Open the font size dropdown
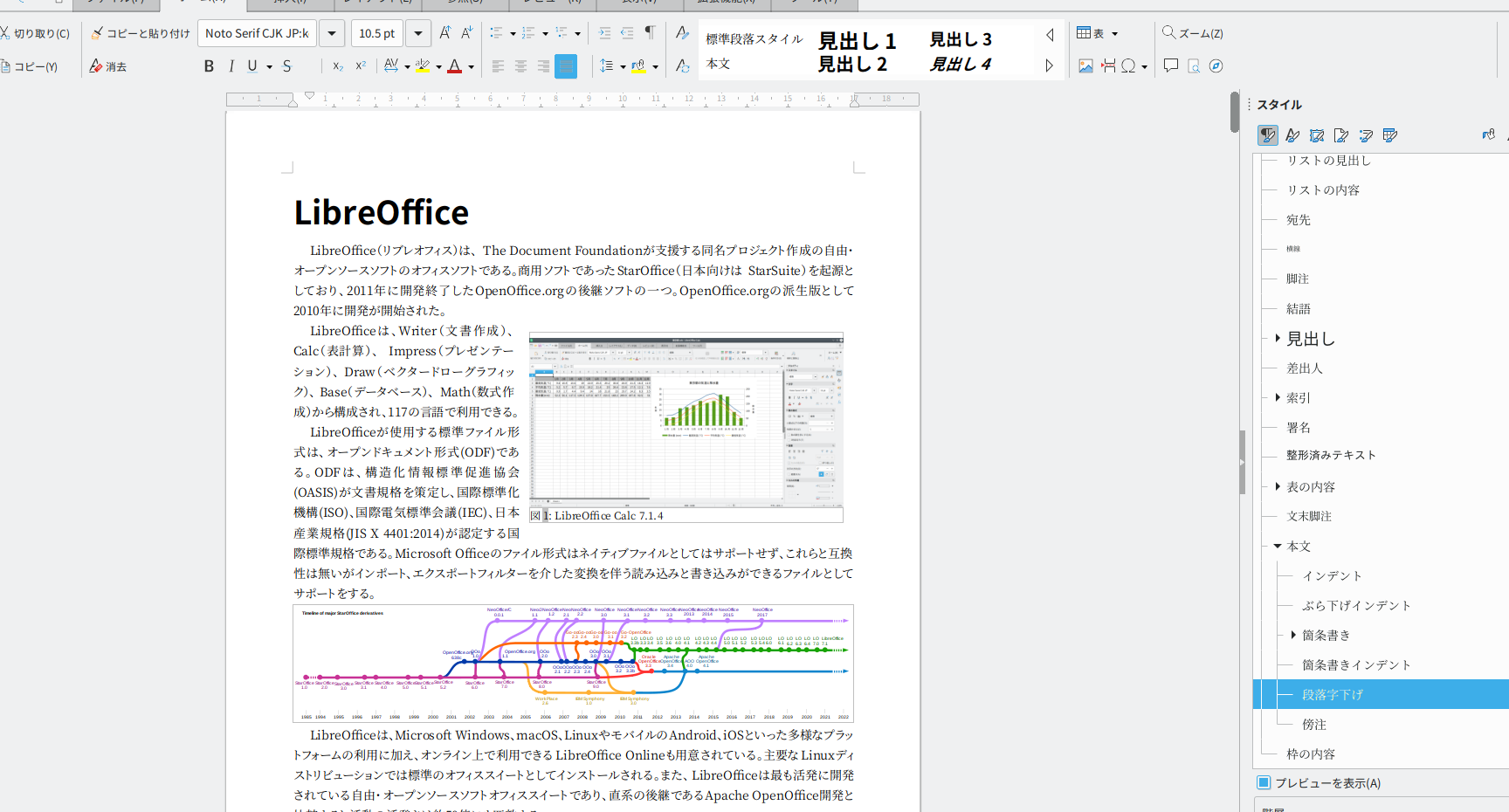The width and height of the screenshot is (1509, 812). (418, 33)
